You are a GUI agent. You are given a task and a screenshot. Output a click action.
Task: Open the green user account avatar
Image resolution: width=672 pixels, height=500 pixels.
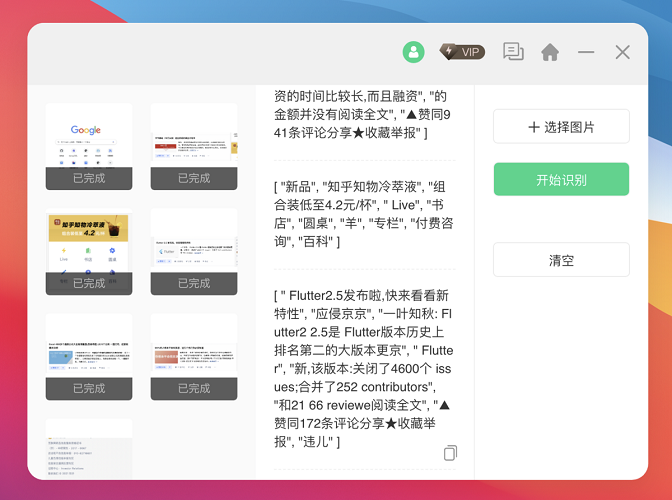[413, 52]
